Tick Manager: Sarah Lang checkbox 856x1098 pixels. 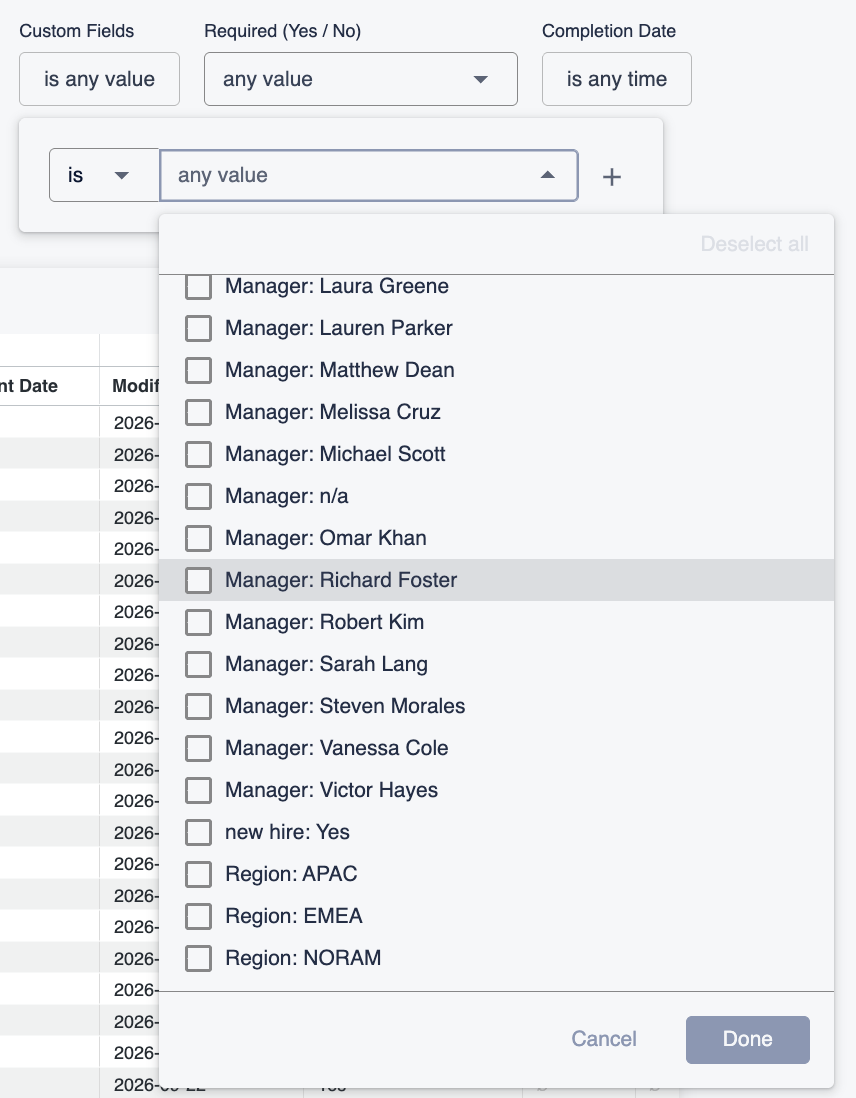[x=198, y=664]
